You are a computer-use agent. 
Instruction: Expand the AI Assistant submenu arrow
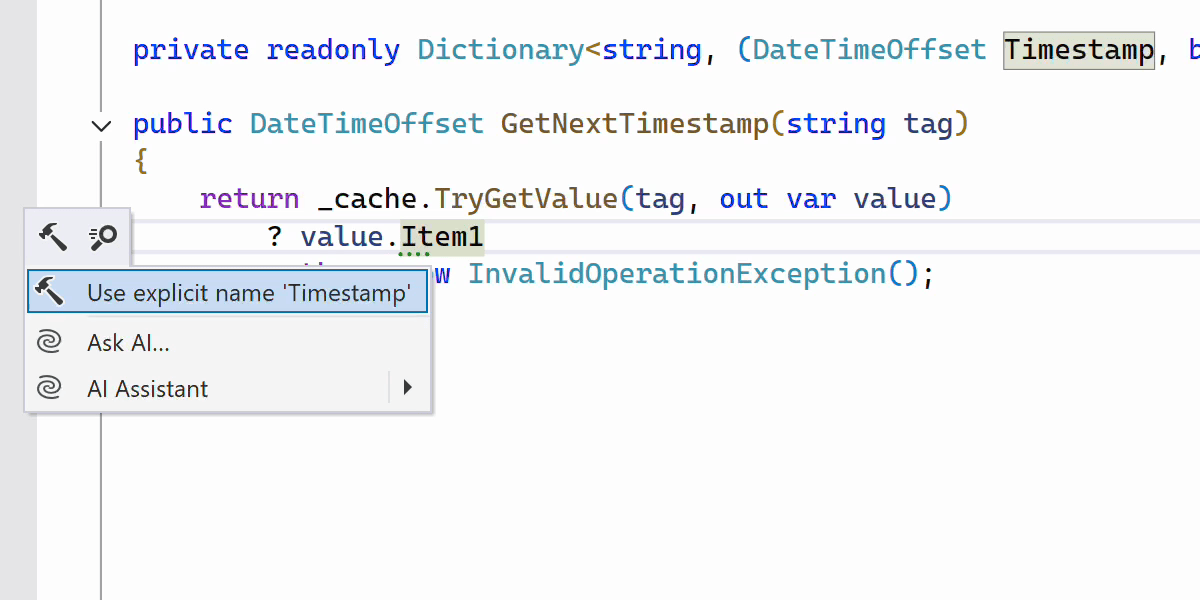pyautogui.click(x=407, y=388)
